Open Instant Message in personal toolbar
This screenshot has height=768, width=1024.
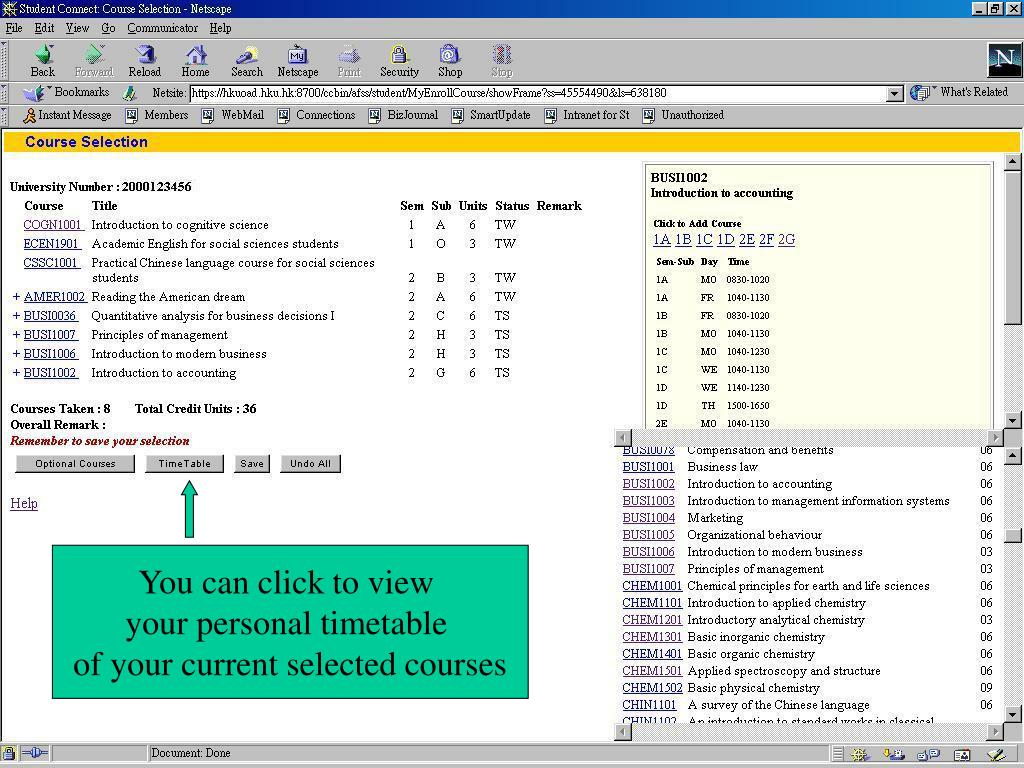coord(67,115)
